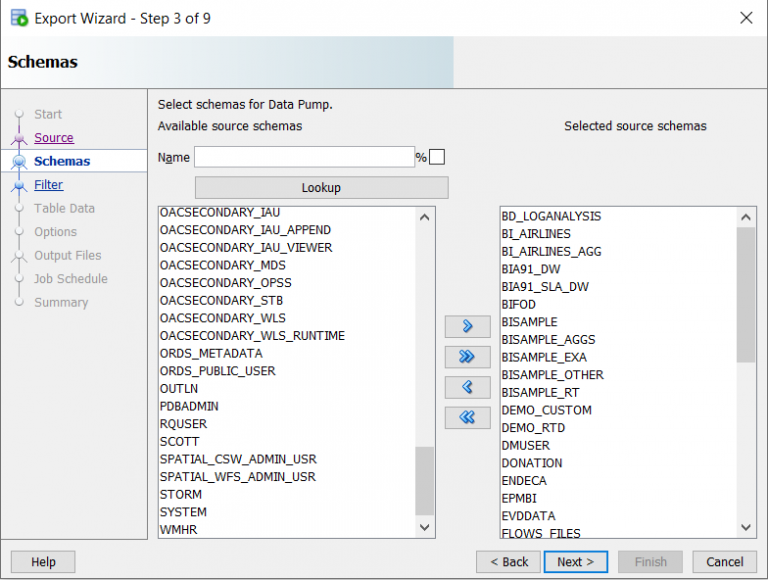The height and width of the screenshot is (580, 768).
Task: Proceed with the Next > button
Action: click(576, 562)
